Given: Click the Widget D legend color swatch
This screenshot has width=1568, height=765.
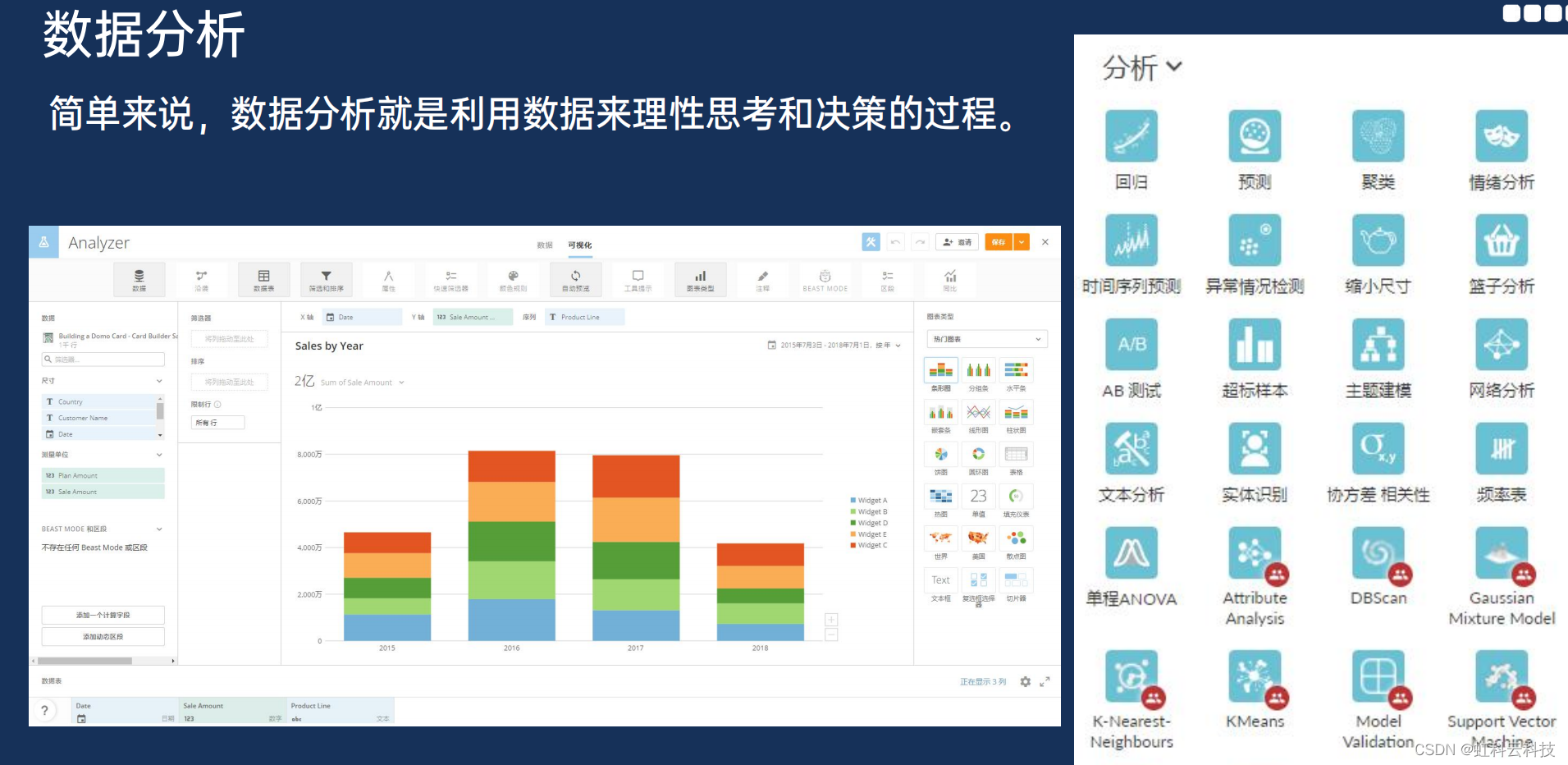Looking at the screenshot, I should coord(853,523).
